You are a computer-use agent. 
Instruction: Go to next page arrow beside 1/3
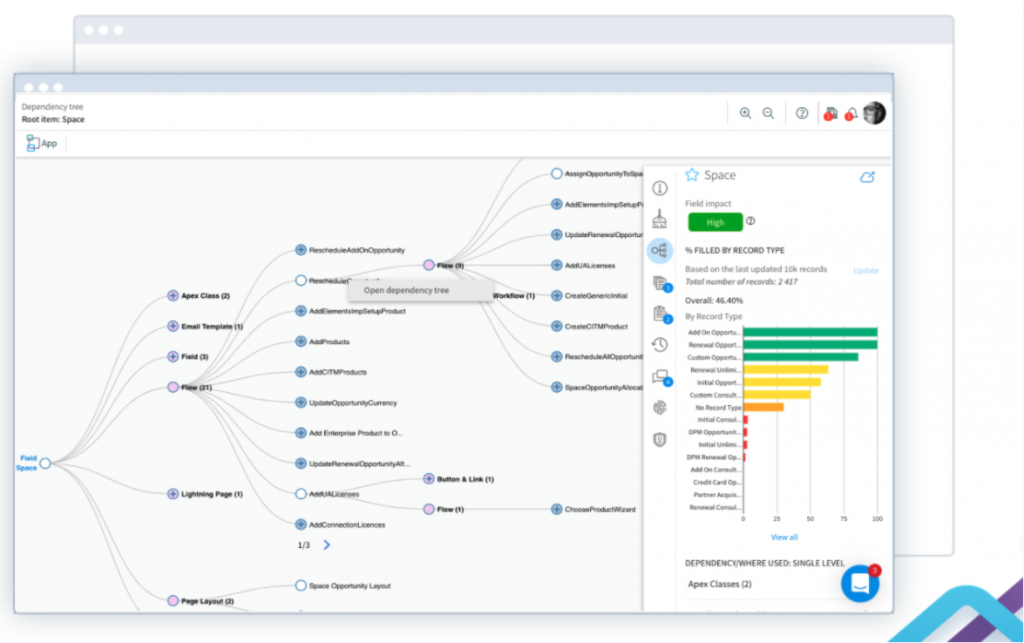(x=327, y=545)
